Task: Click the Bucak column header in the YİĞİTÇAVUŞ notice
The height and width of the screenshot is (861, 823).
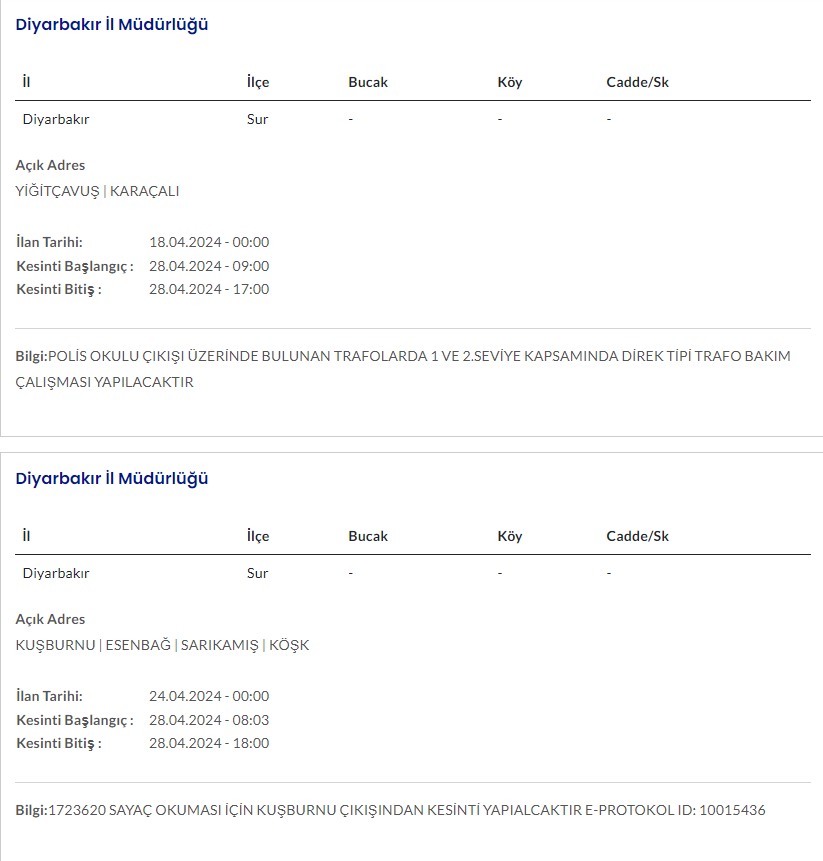Action: (367, 82)
